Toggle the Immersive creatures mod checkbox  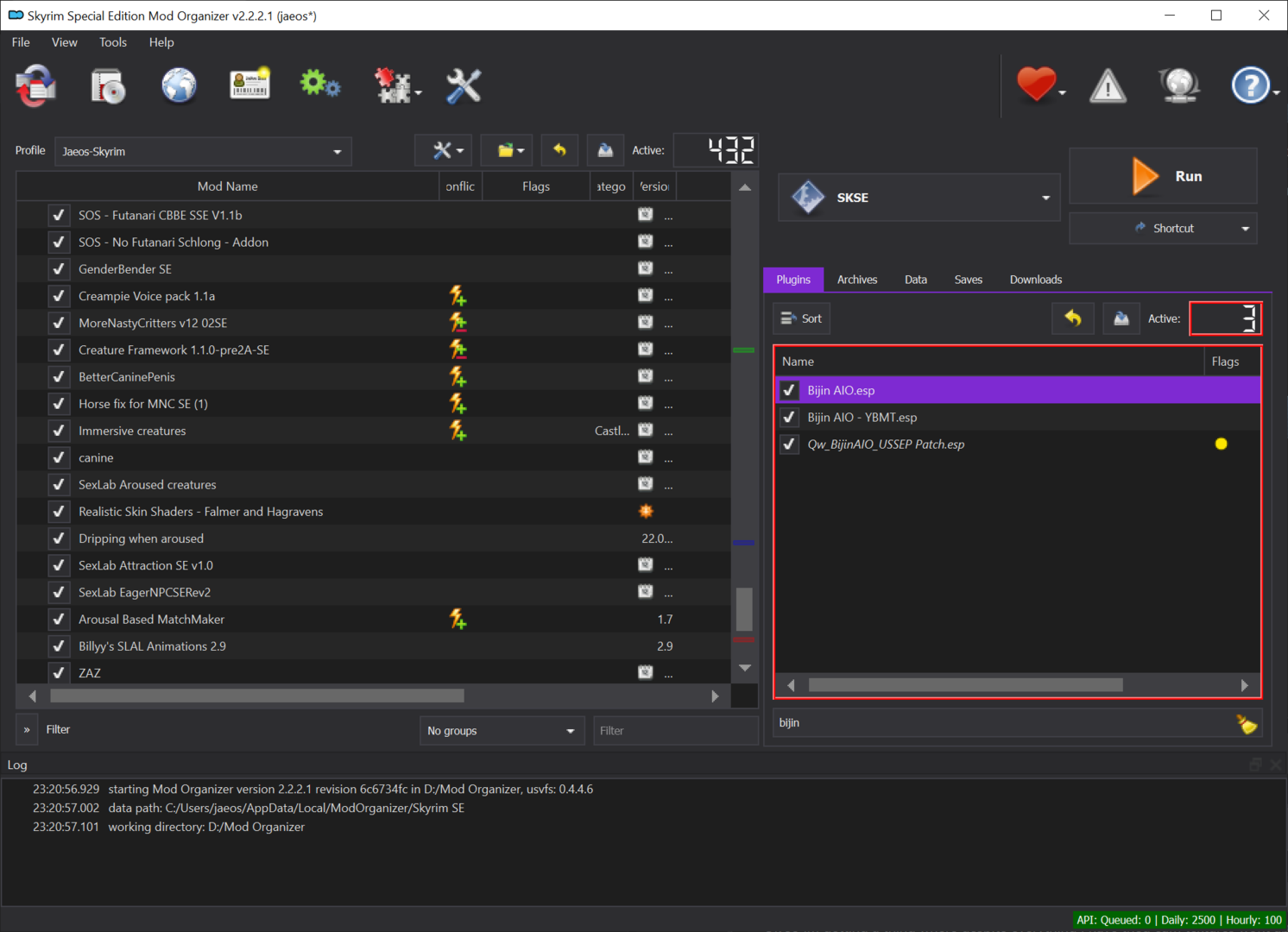coord(59,431)
